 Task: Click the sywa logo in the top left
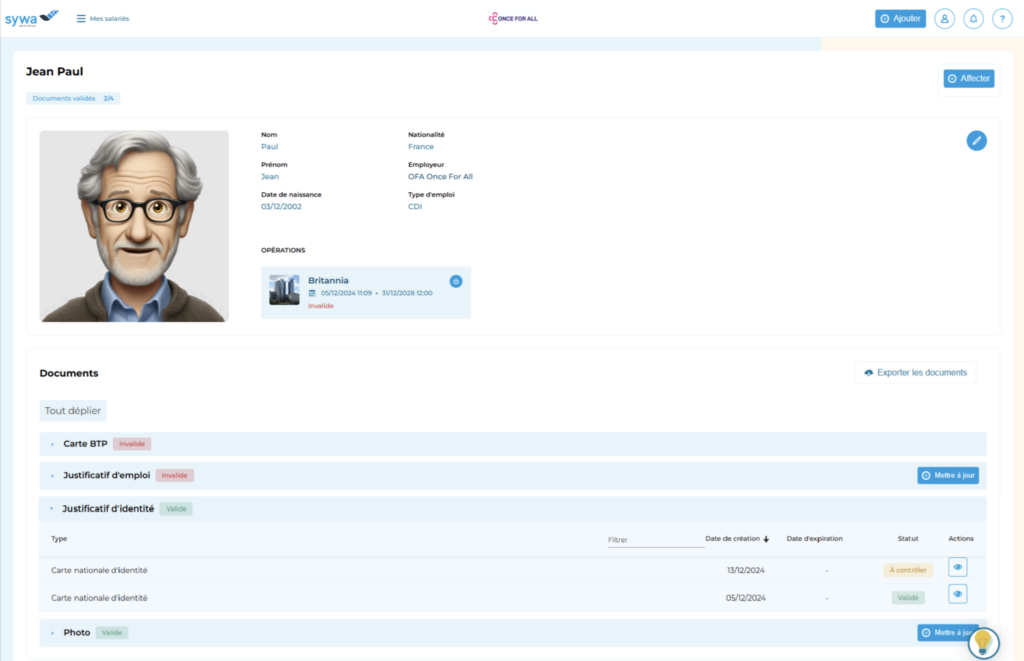[x=30, y=17]
